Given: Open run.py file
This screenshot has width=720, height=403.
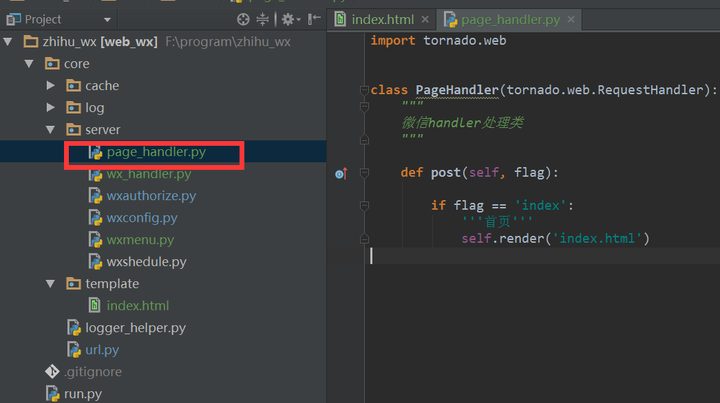Looking at the screenshot, I should click(83, 394).
